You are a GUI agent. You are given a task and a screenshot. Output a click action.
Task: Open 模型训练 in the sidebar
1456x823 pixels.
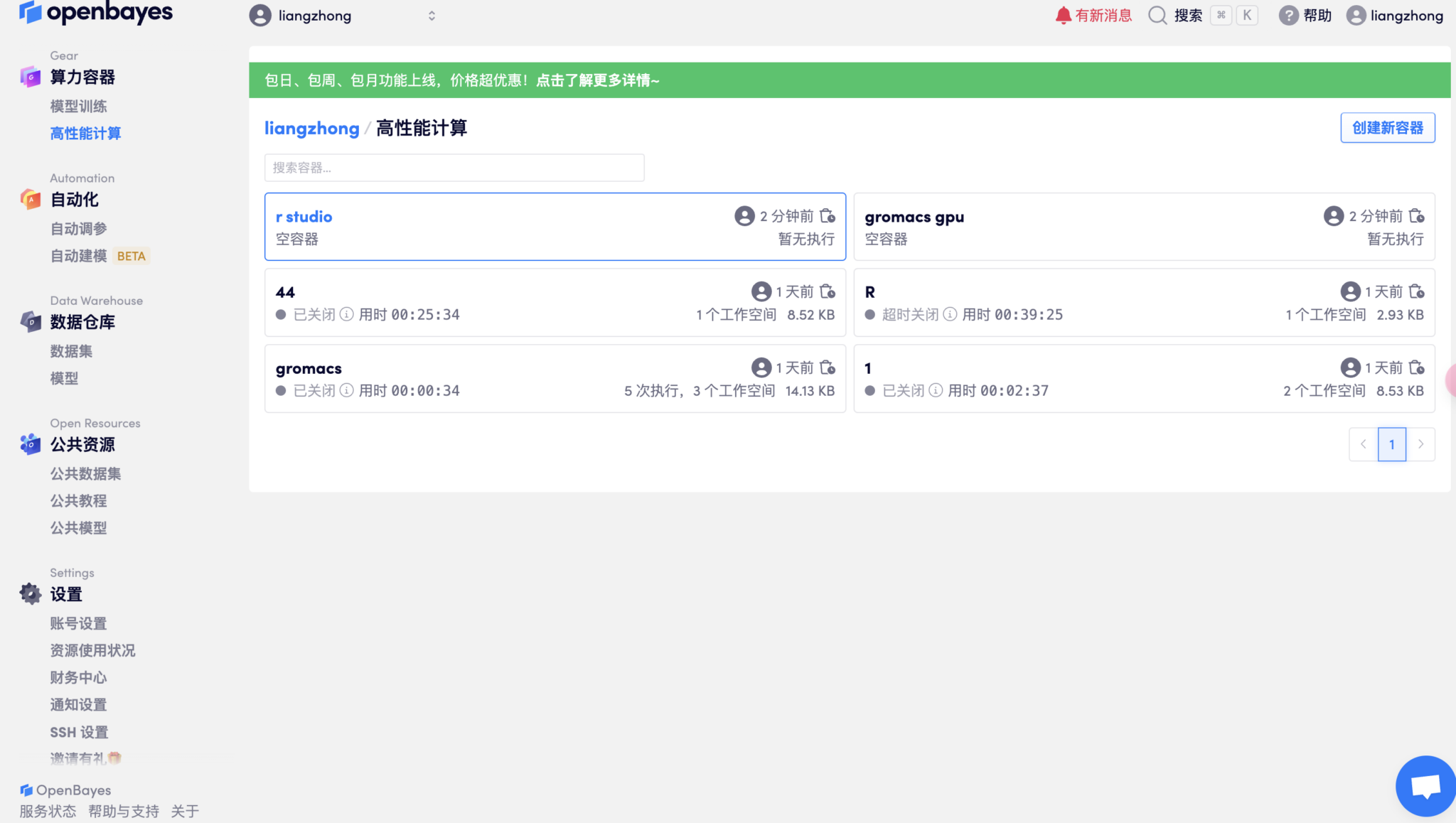pyautogui.click(x=78, y=107)
